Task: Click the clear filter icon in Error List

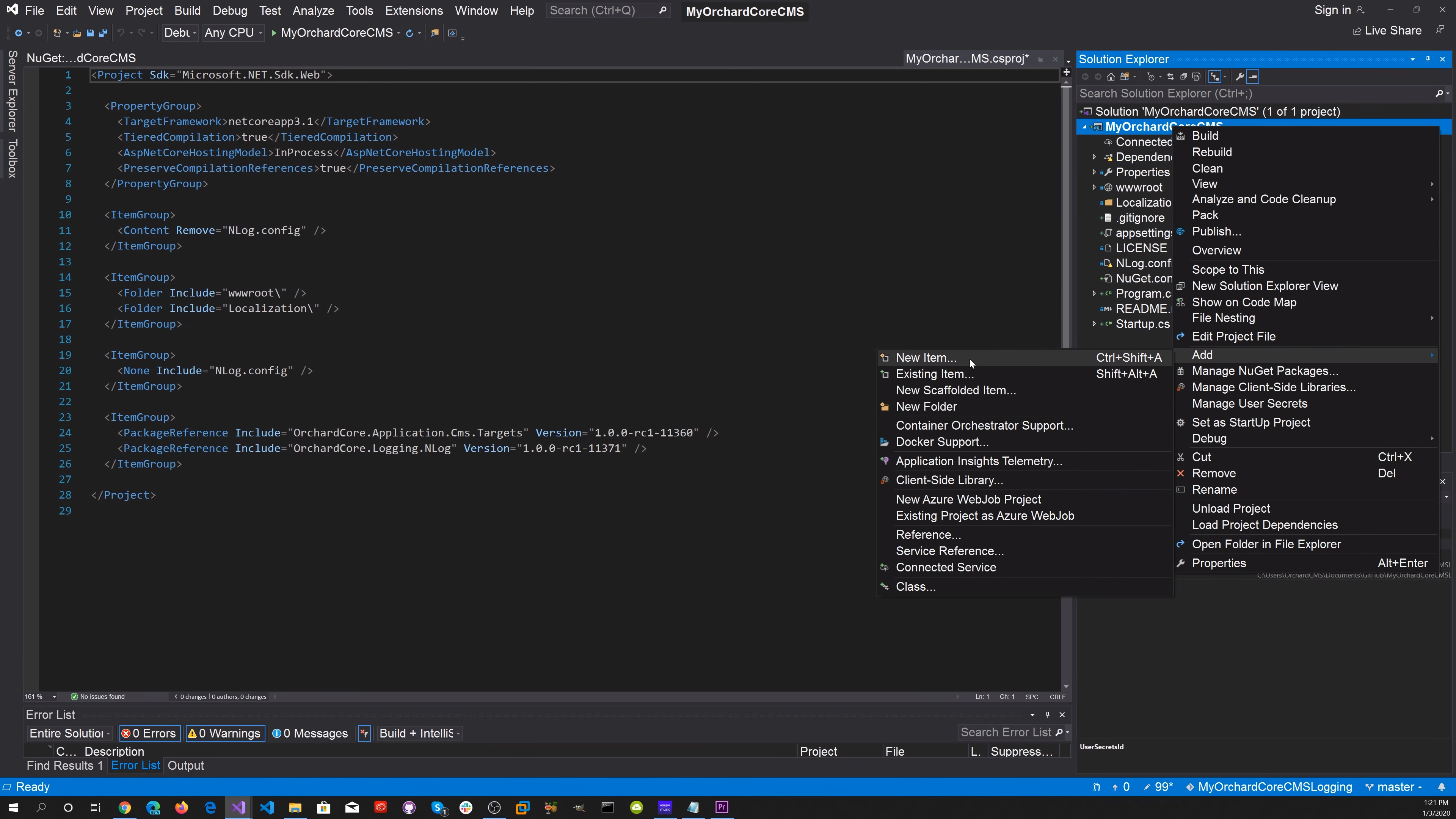Action: pyautogui.click(x=364, y=734)
